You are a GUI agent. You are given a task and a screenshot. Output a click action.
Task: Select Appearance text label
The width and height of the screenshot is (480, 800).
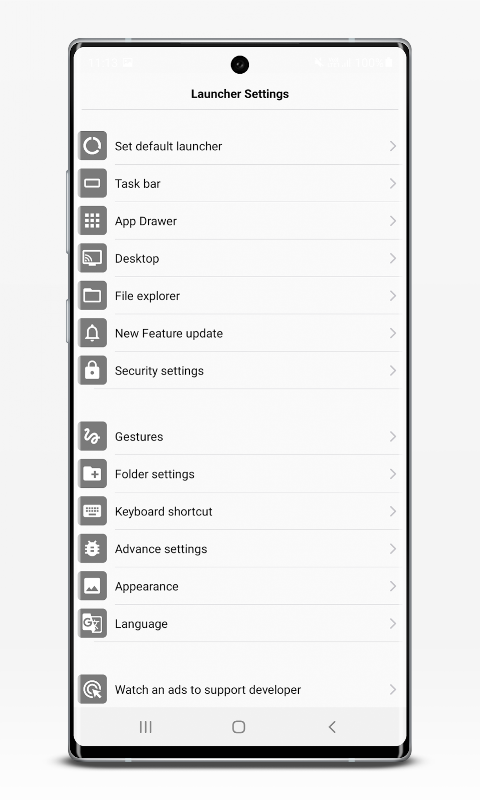pos(147,587)
